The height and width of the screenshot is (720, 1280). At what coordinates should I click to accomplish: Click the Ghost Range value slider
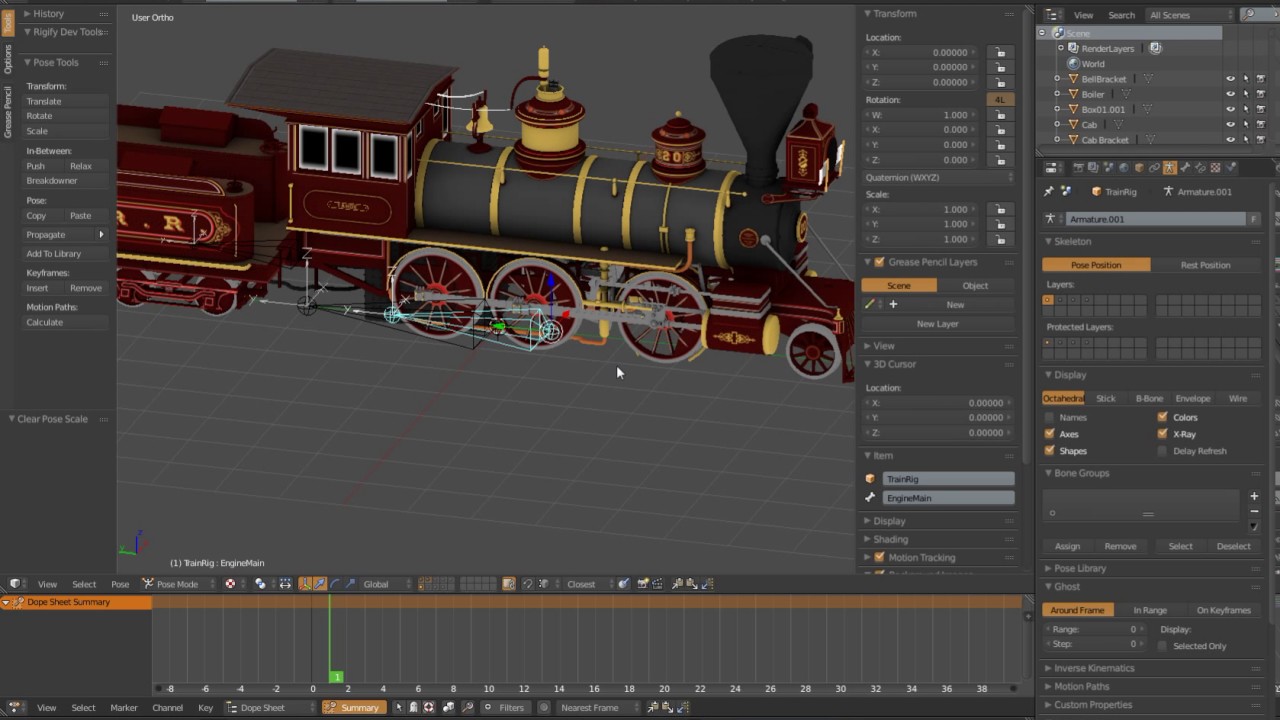click(1093, 629)
